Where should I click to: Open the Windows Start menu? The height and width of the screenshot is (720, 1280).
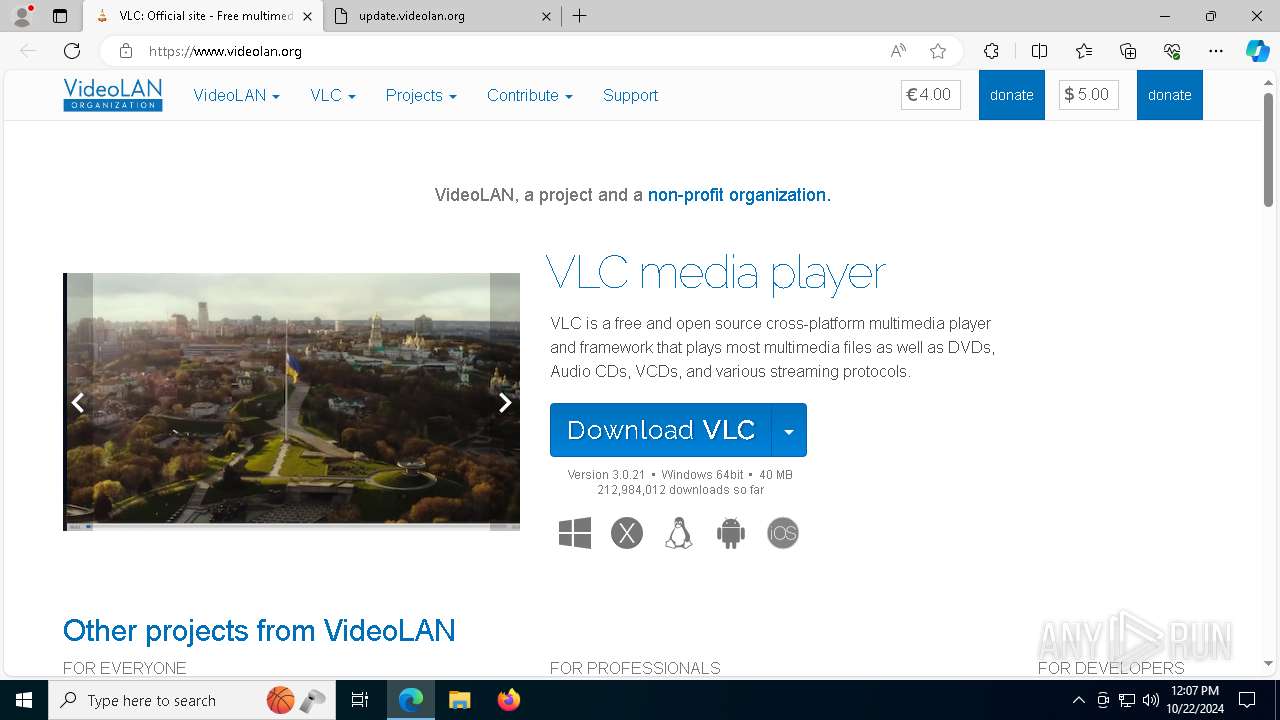tap(24, 700)
